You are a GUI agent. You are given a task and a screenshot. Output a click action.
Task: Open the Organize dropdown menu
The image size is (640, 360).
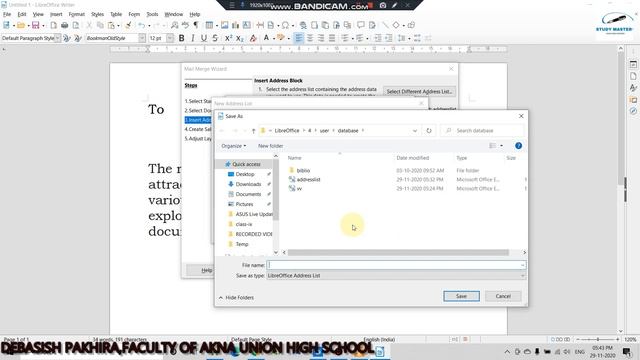coord(233,146)
